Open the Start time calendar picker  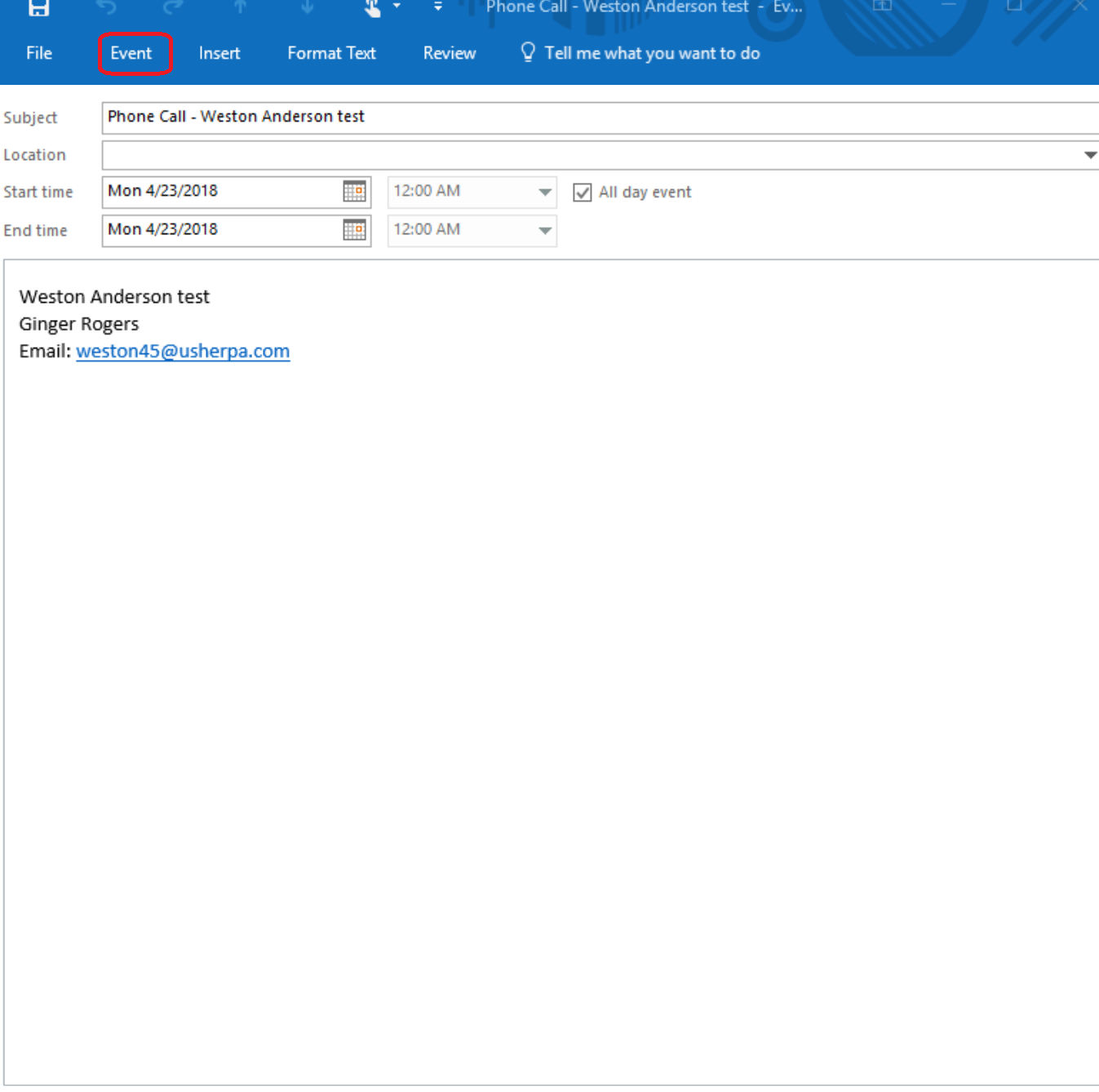click(x=354, y=192)
